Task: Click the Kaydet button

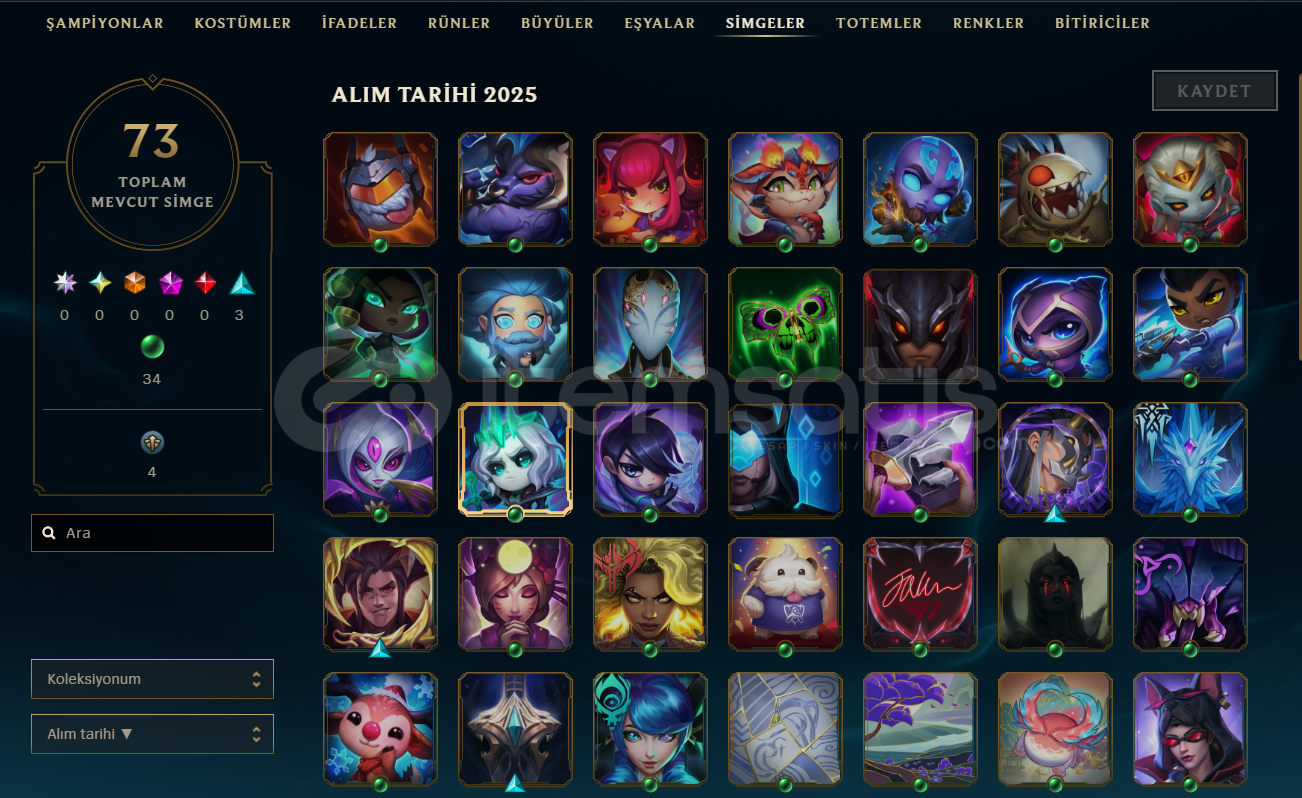Action: point(1215,90)
